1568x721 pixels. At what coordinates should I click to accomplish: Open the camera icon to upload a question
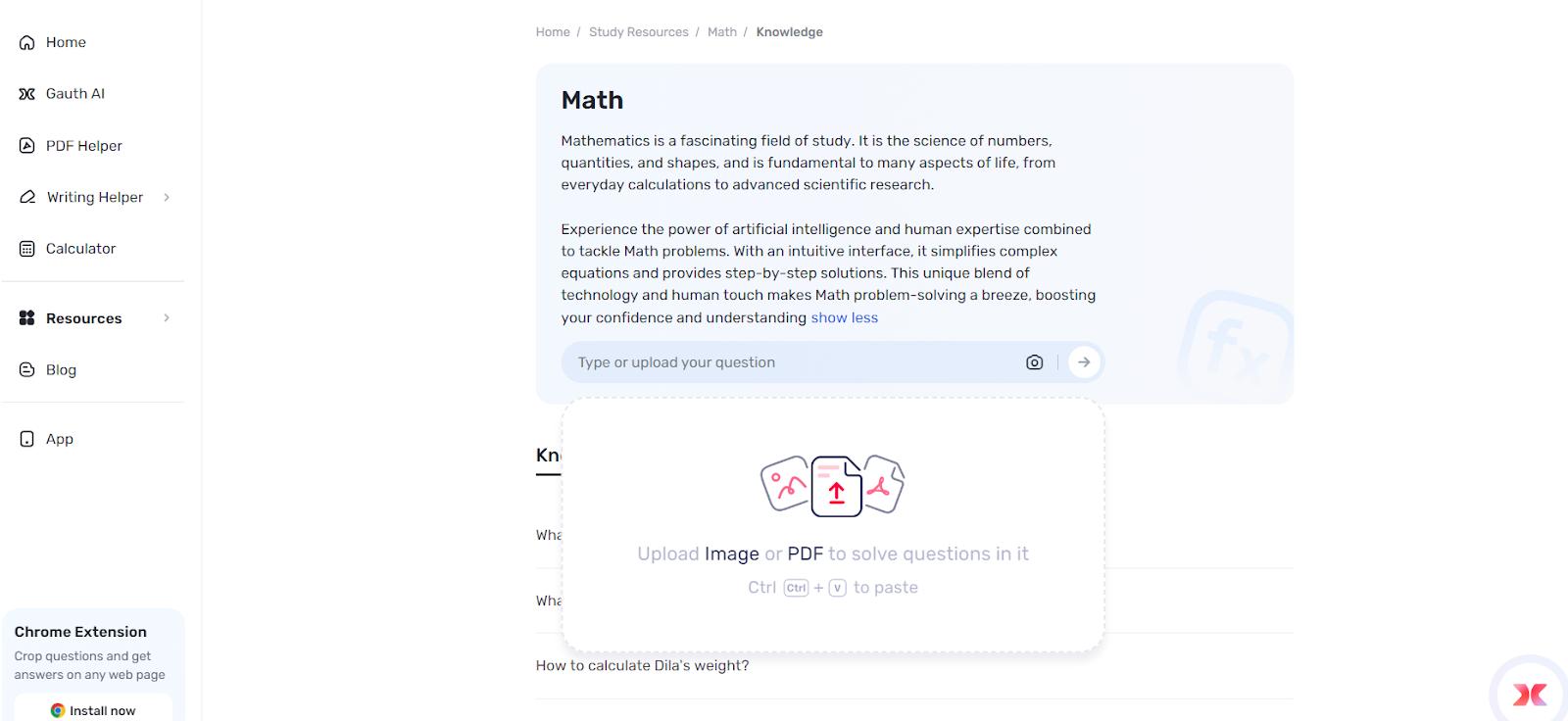[1034, 361]
